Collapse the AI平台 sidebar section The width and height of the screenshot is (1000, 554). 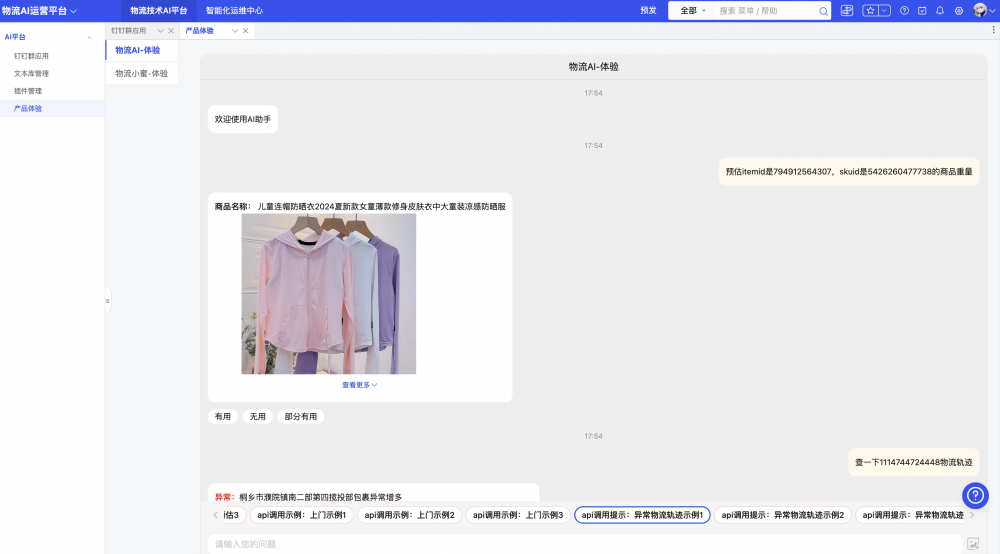89,37
